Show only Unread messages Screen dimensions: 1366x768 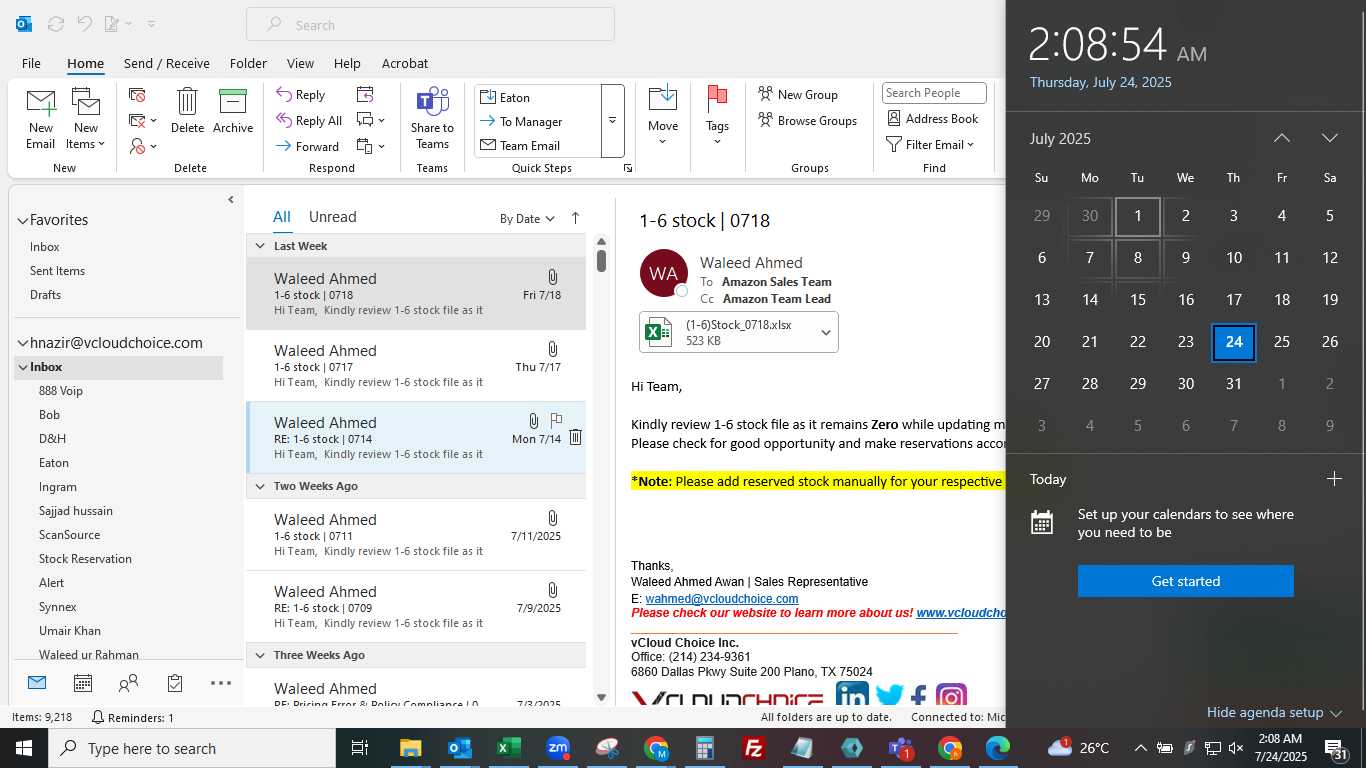click(x=332, y=217)
